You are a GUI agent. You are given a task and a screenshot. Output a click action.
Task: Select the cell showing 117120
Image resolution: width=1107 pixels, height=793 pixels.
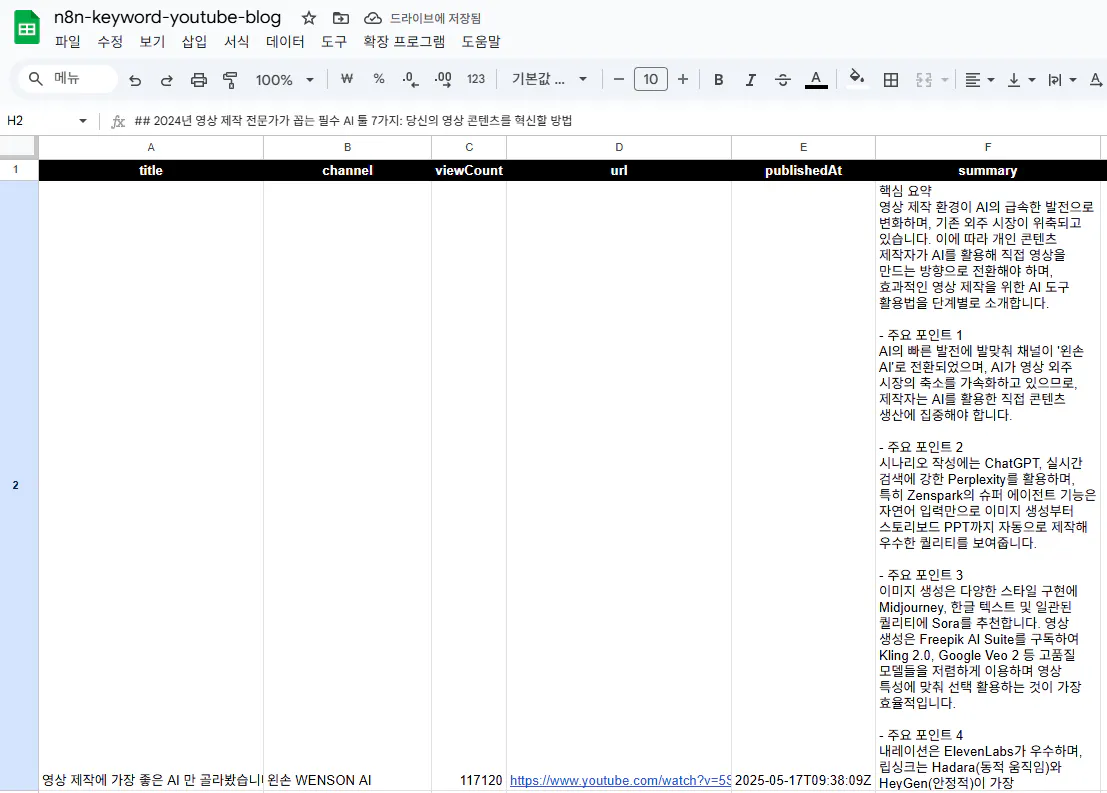469,485
